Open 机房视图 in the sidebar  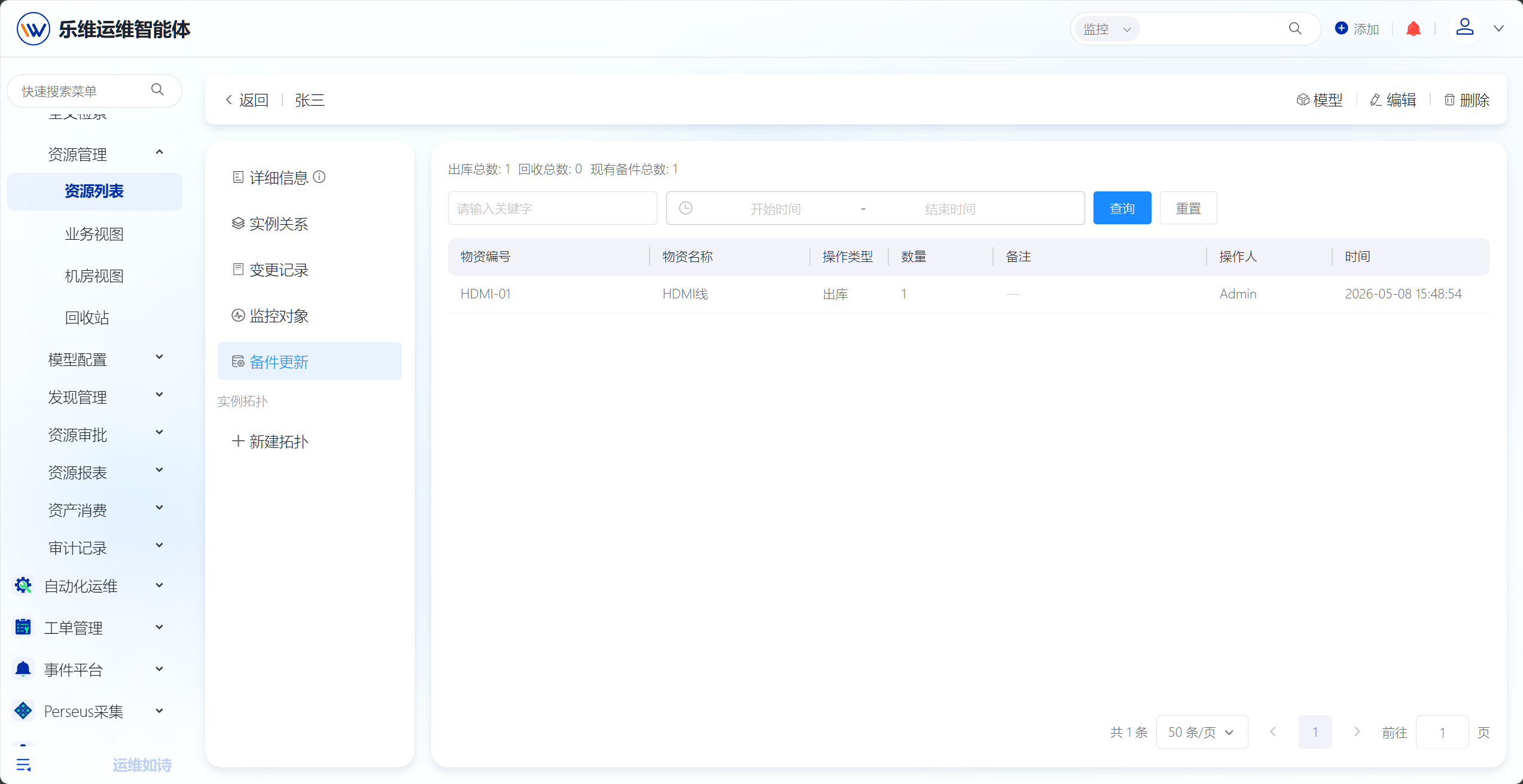95,276
